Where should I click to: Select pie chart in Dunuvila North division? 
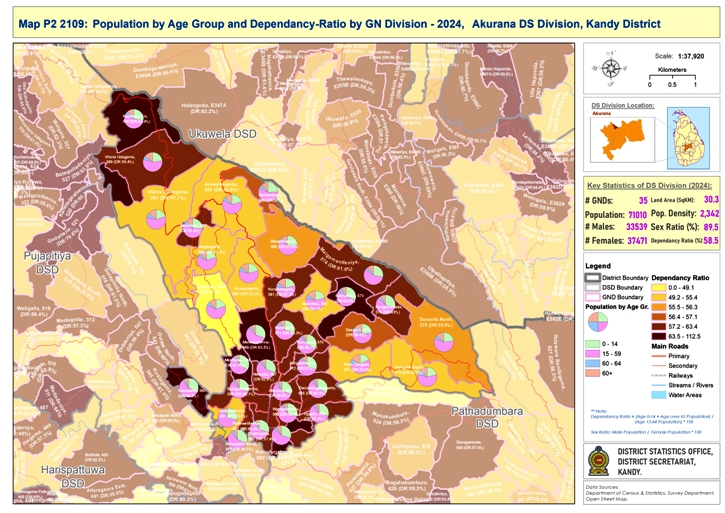tap(444, 343)
